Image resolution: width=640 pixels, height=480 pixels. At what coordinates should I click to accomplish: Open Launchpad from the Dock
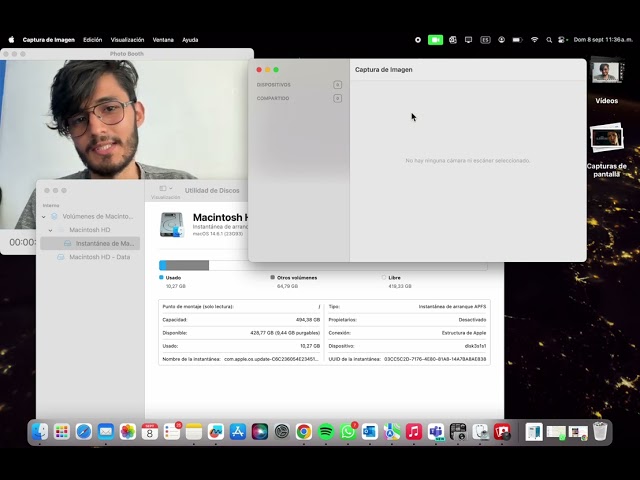[62, 432]
